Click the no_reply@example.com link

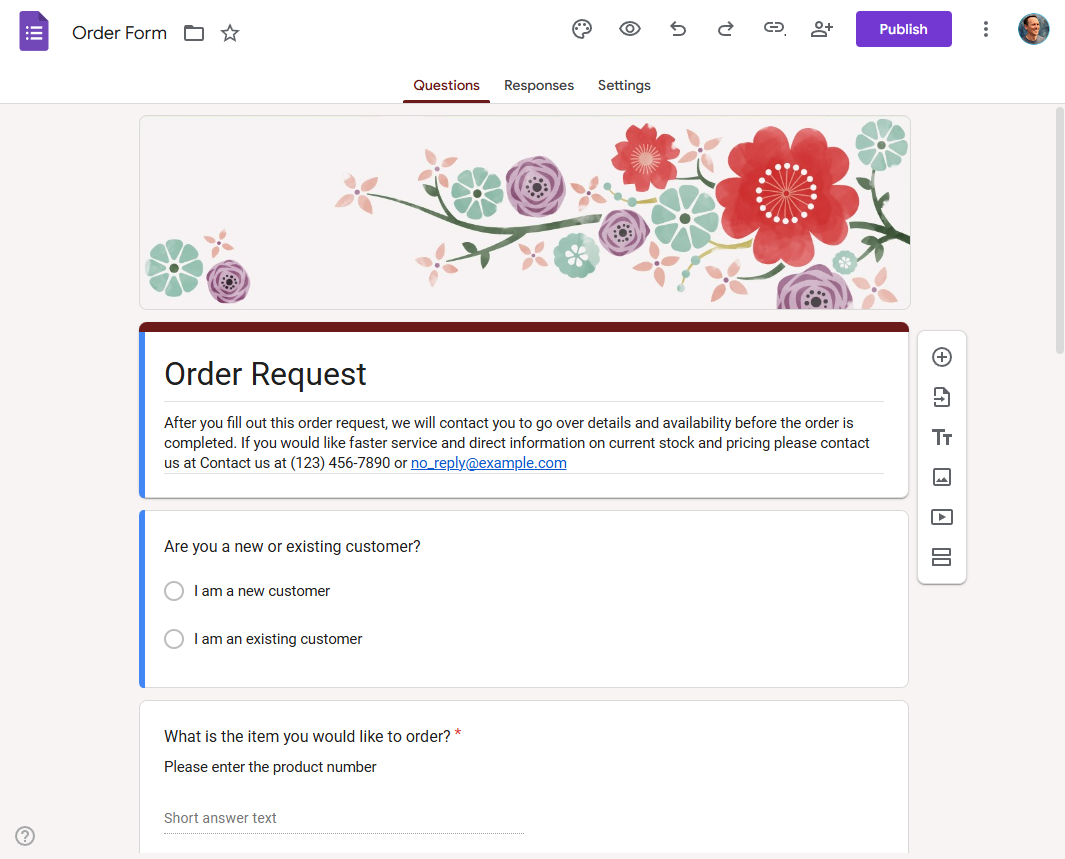coord(488,463)
